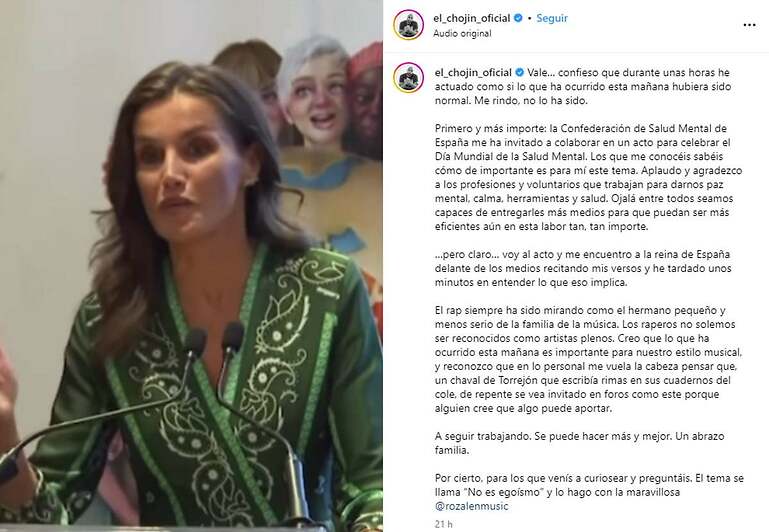
Task: Open the @rozalenmusic mention link
Action: pos(472,506)
